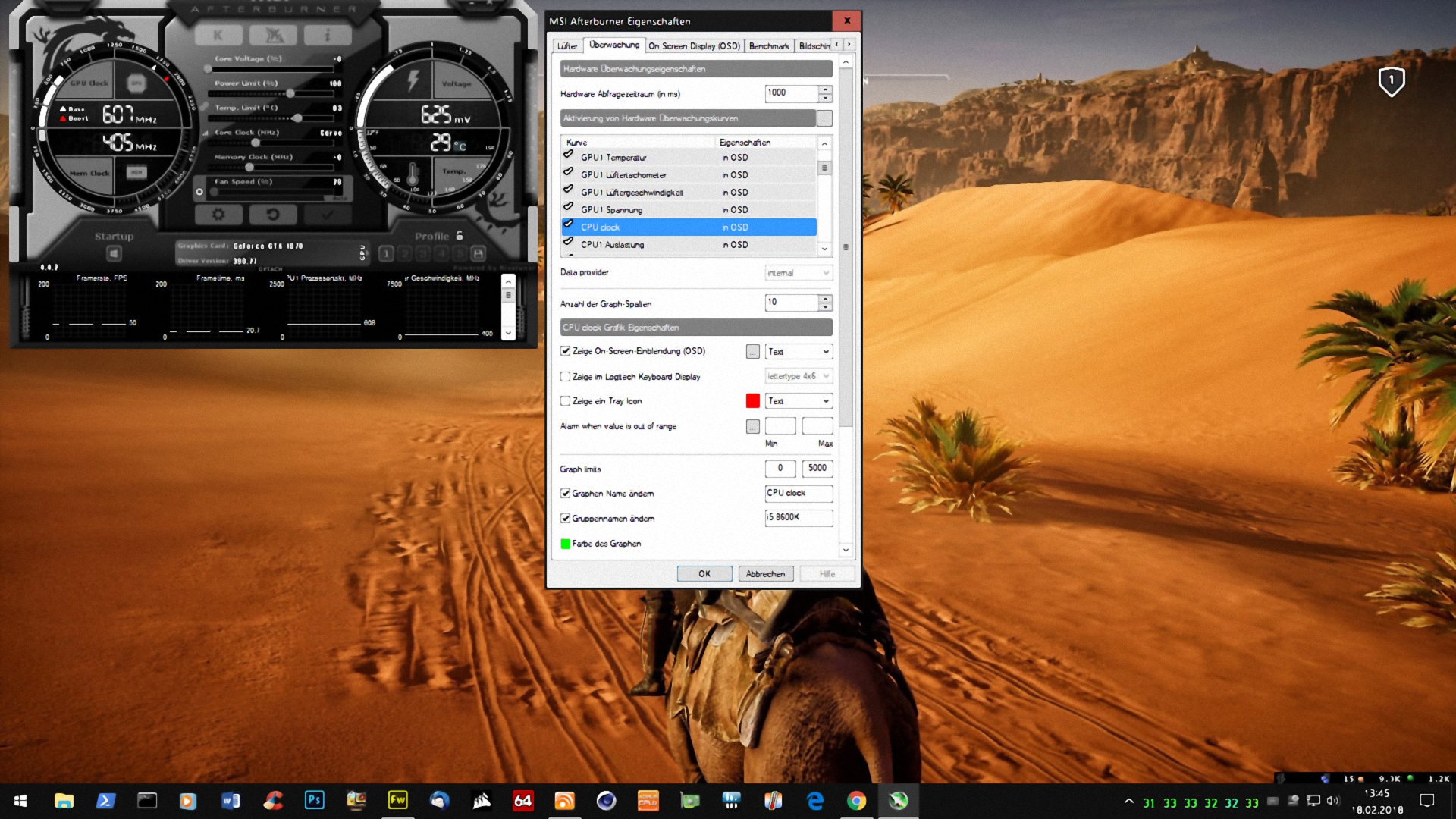Click the OK button
Screen dimensions: 1456x819
click(704, 574)
